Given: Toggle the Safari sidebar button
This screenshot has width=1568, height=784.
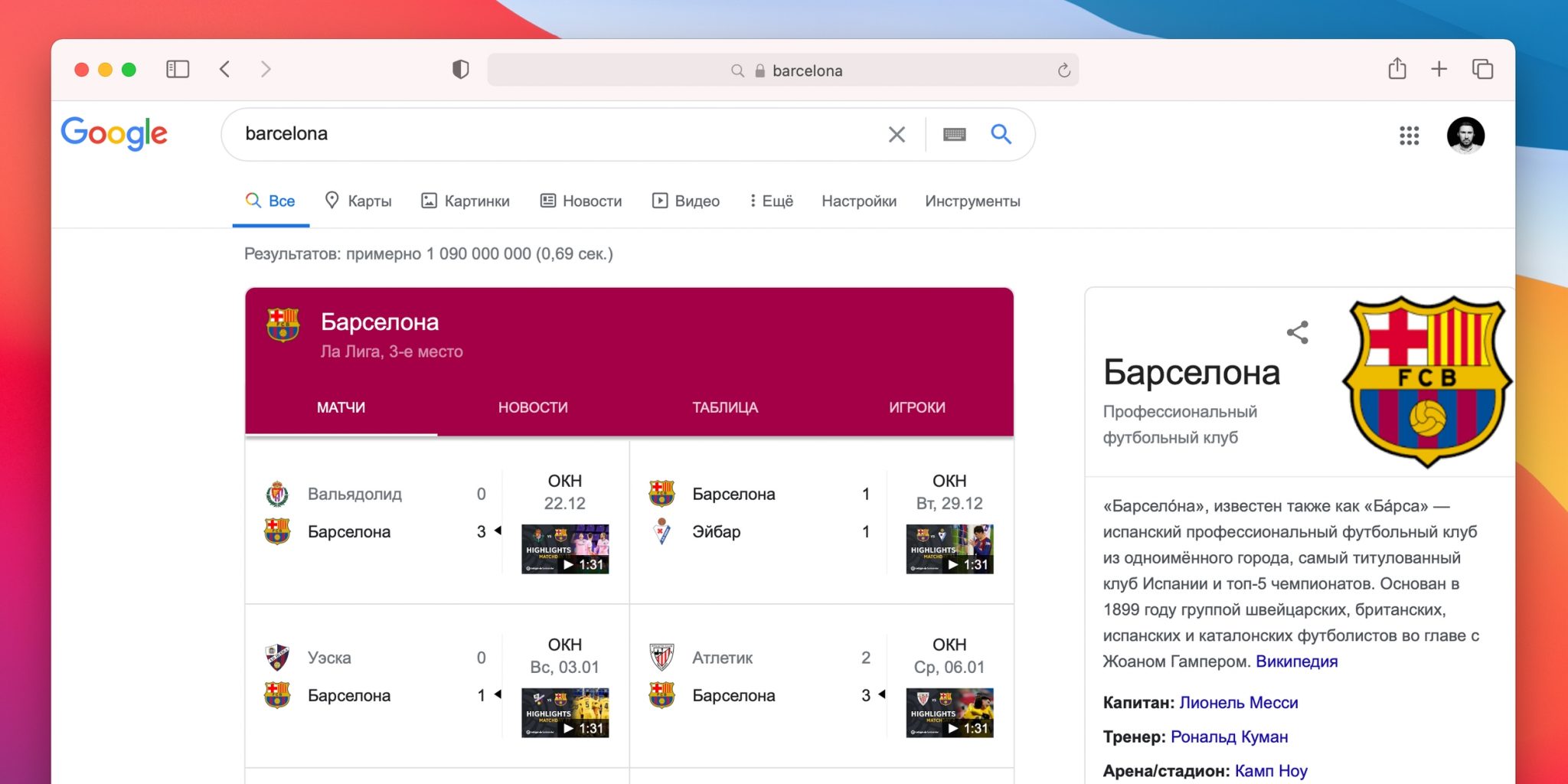Looking at the screenshot, I should pyautogui.click(x=178, y=70).
